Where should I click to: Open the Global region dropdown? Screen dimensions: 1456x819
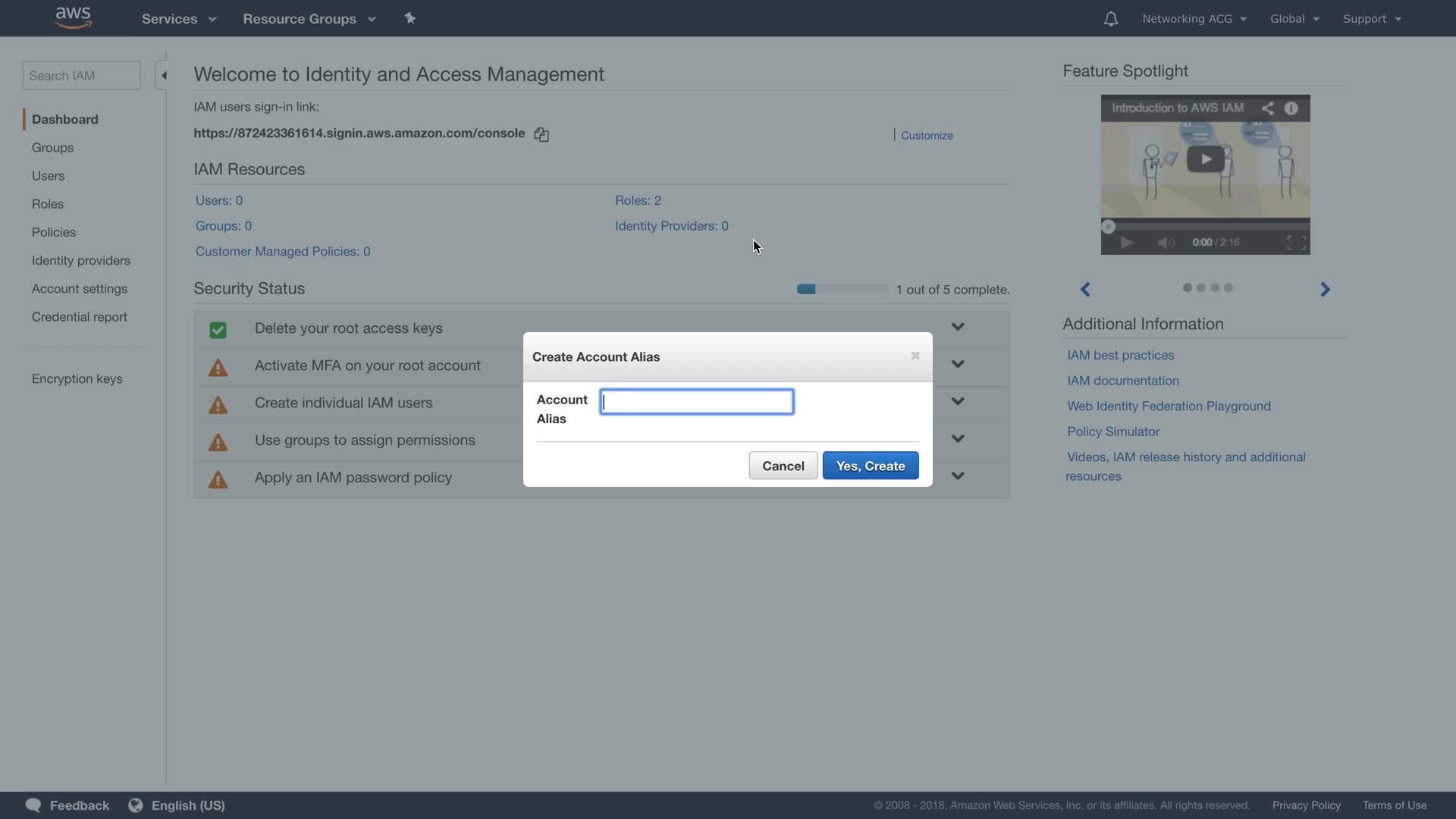point(1294,19)
